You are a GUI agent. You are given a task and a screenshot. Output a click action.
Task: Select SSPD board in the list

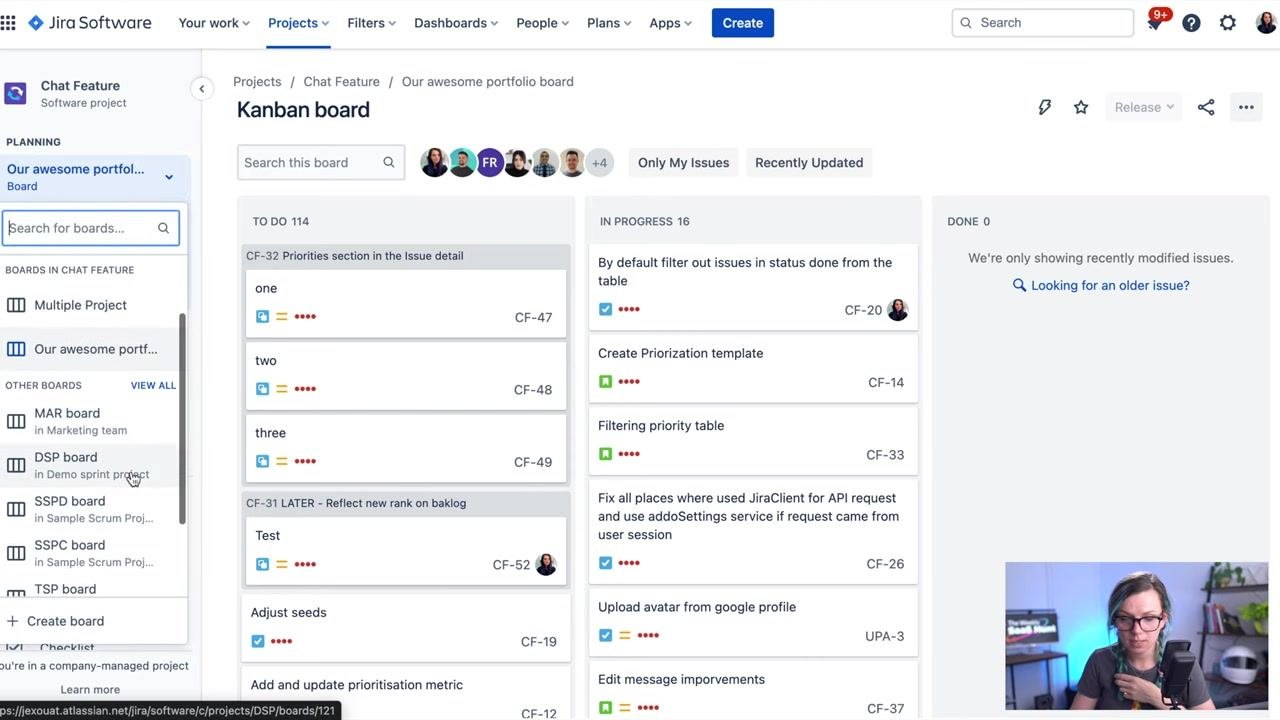pos(92,509)
